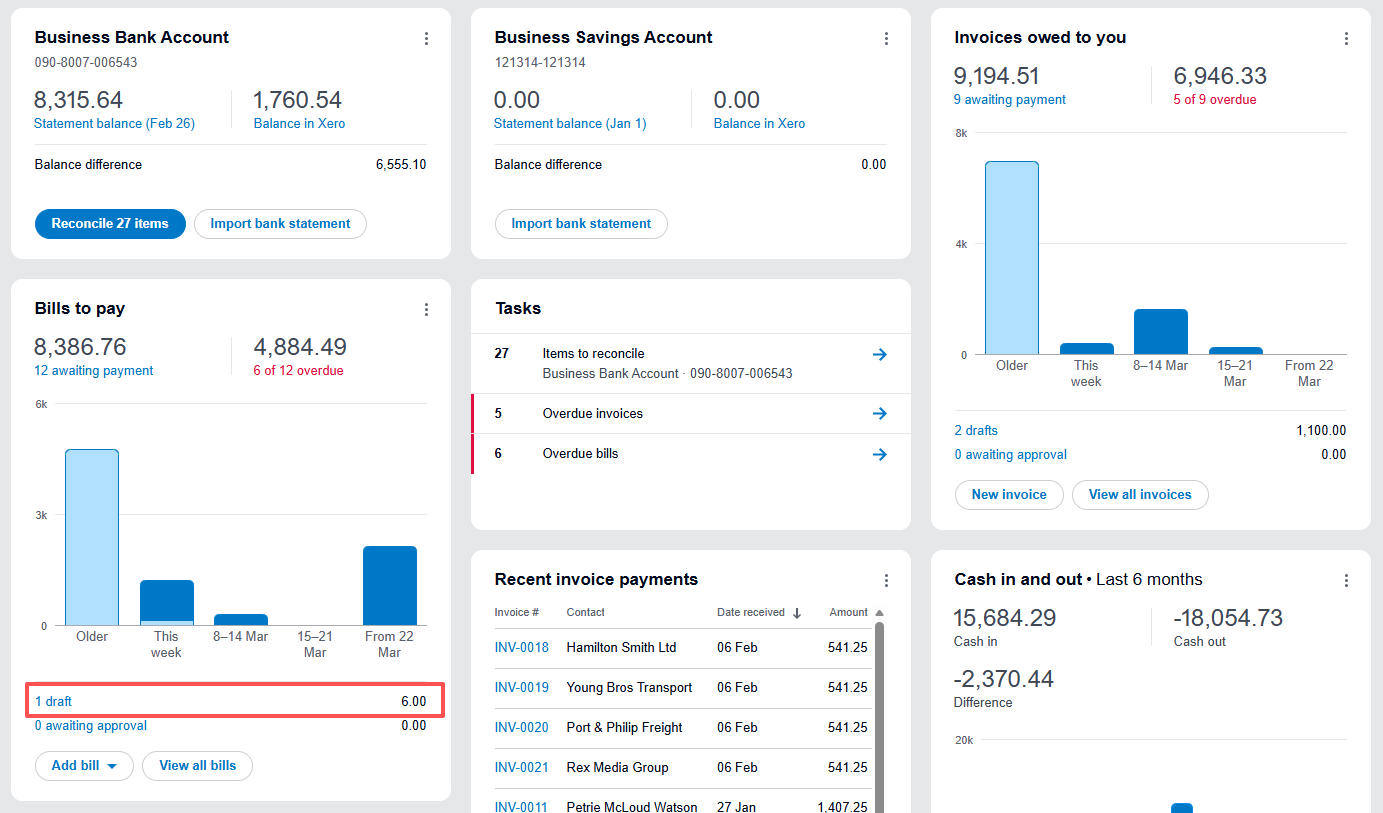The width and height of the screenshot is (1383, 813).
Task: Open the Business Savings Account options menu
Action: click(x=887, y=38)
